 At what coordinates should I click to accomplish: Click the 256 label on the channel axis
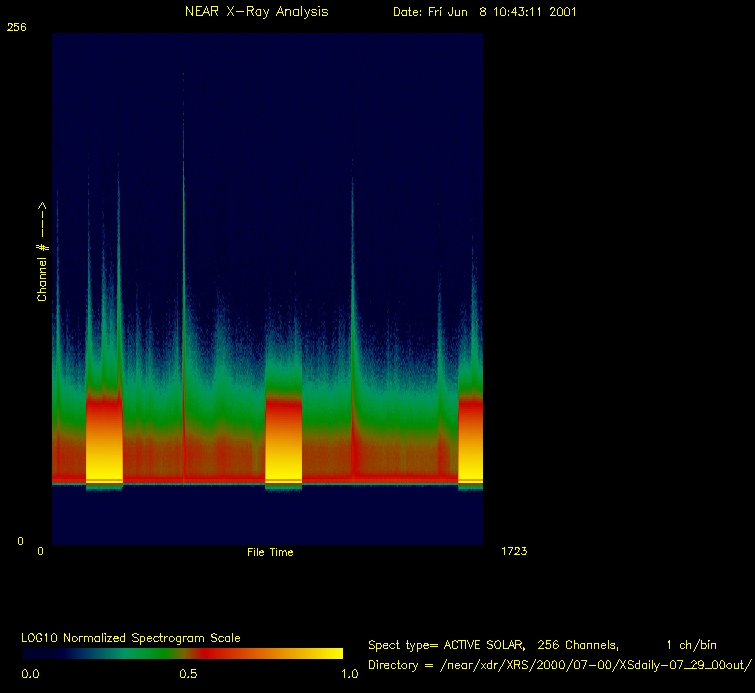click(17, 28)
